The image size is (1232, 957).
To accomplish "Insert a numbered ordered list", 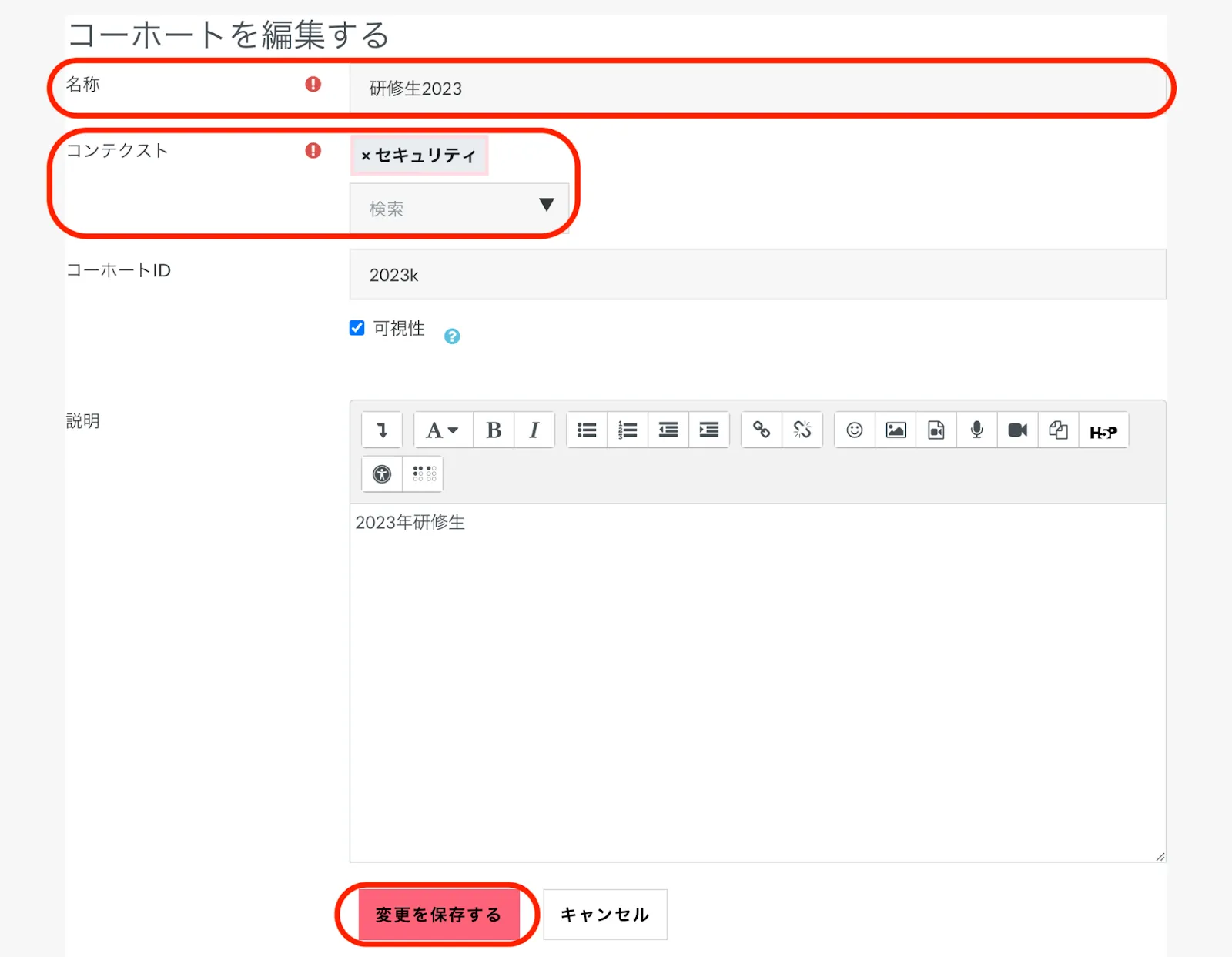I will [x=628, y=430].
